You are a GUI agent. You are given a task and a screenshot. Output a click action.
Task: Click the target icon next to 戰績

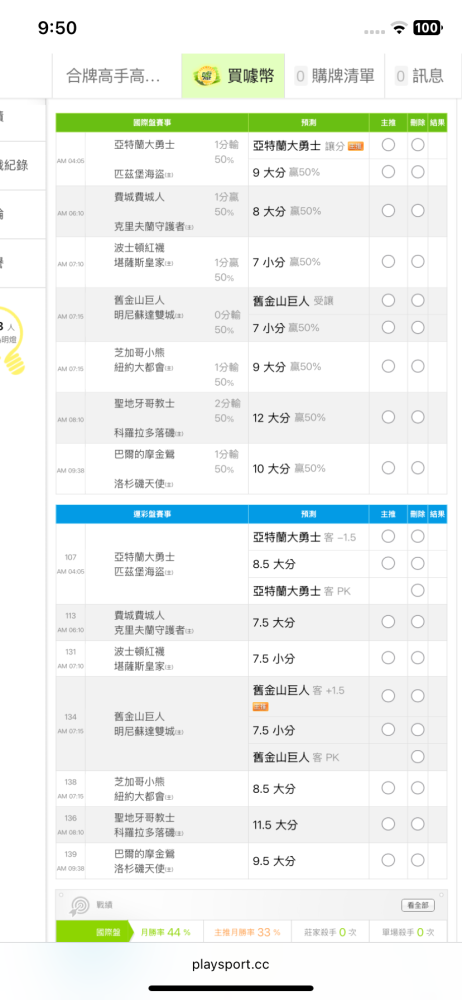(x=80, y=904)
